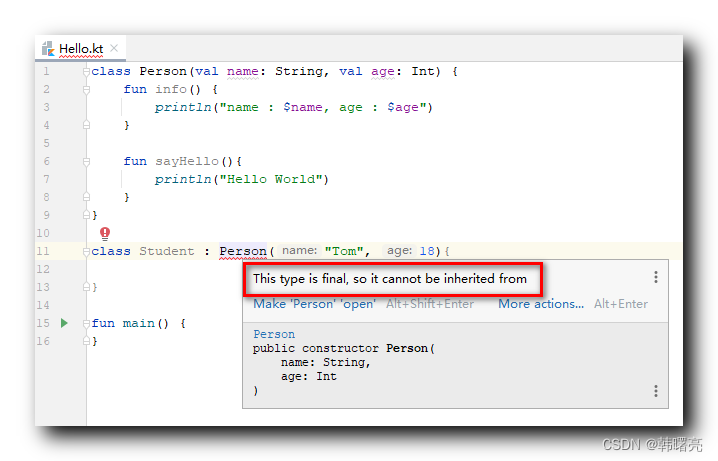
Task: Open the documentation popup's three-dot menu
Action: point(656,391)
